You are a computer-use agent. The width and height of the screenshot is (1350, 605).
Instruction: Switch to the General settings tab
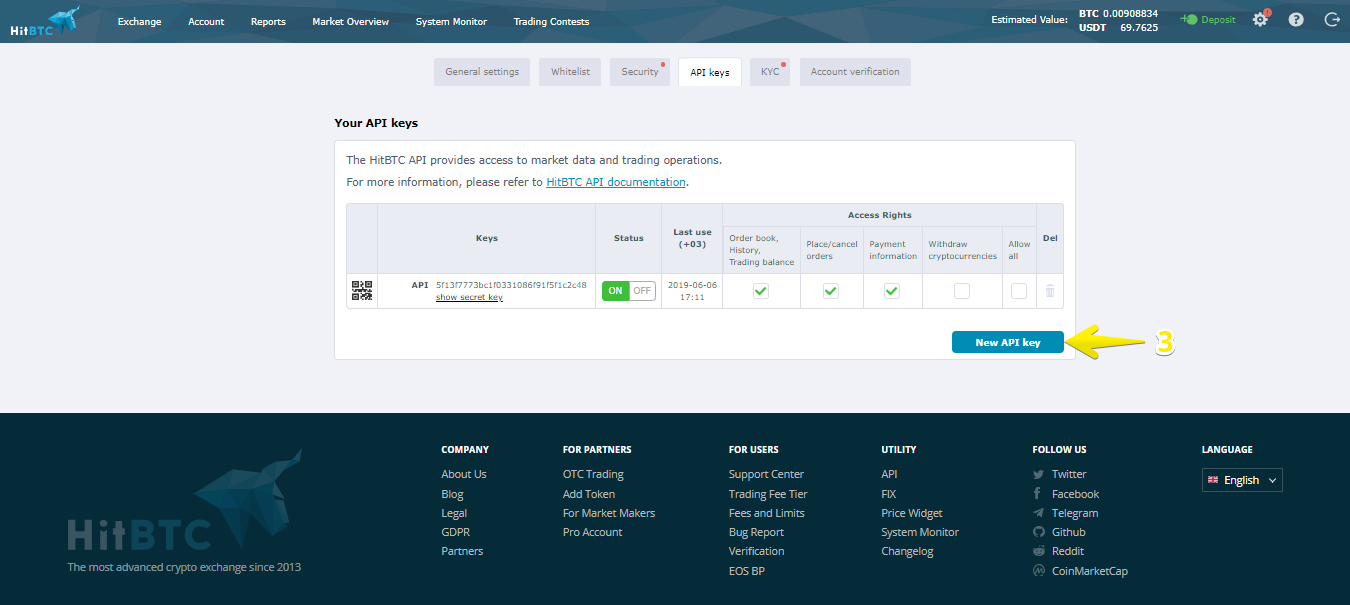click(482, 72)
